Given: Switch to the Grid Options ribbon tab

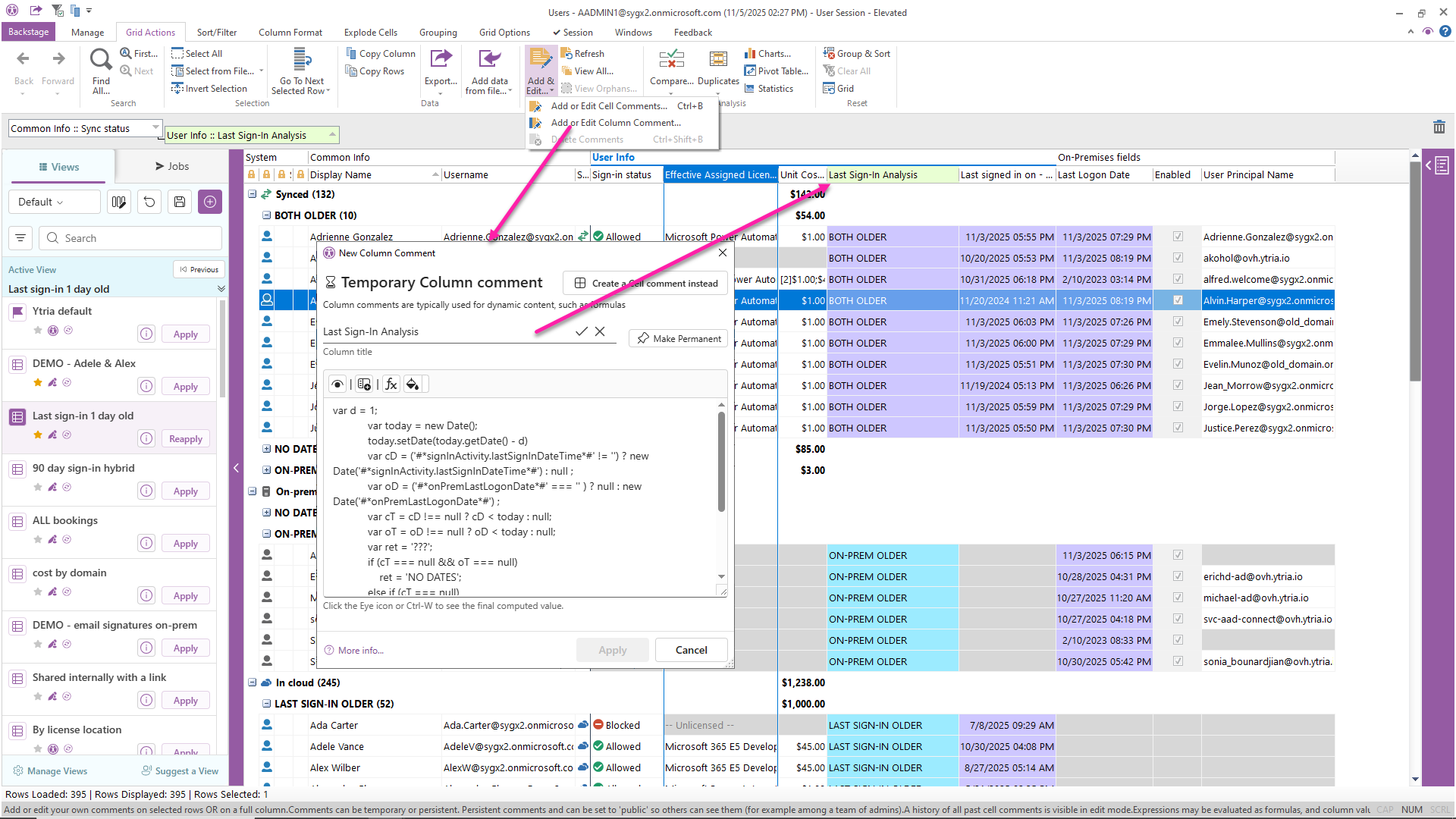Looking at the screenshot, I should [x=504, y=33].
